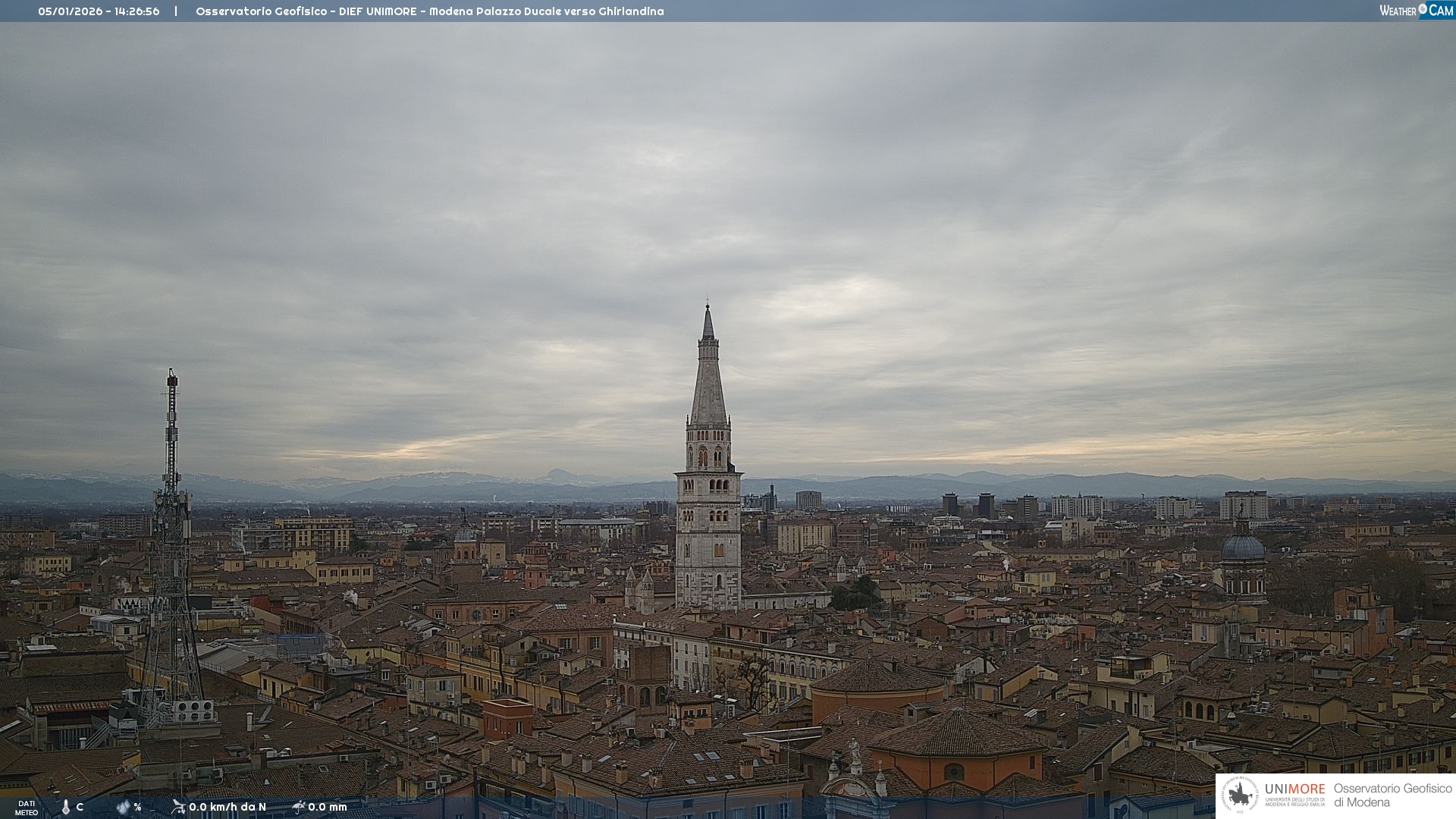Click the temperature unit C label
The height and width of the screenshot is (819, 1456).
(80, 807)
